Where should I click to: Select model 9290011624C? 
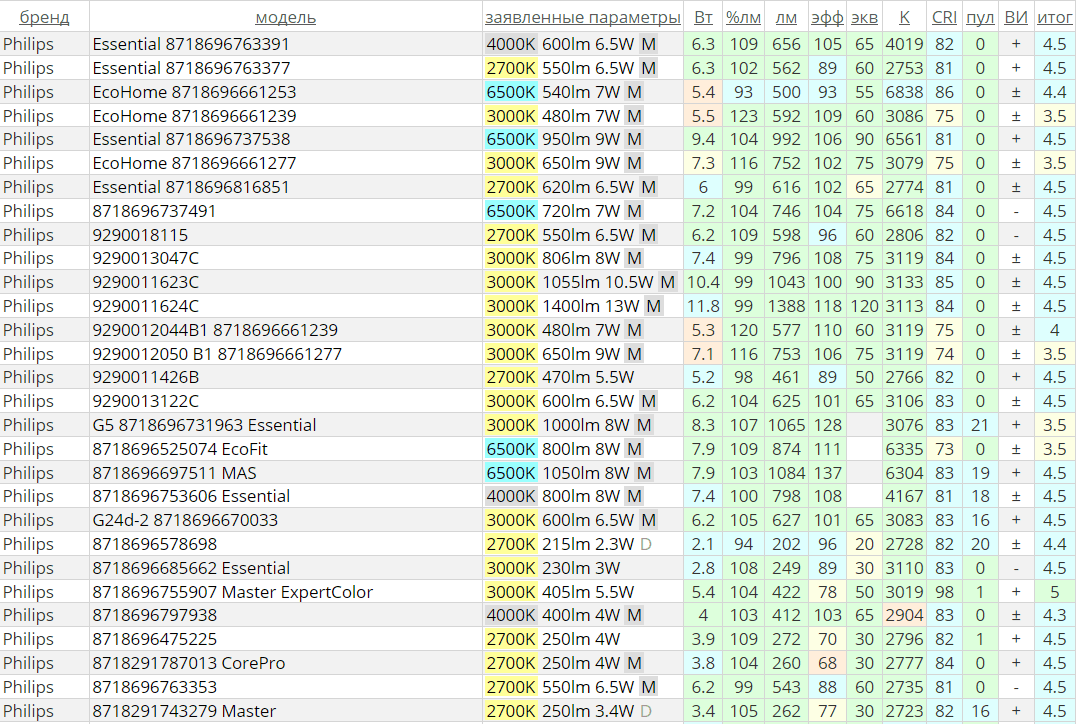click(145, 306)
